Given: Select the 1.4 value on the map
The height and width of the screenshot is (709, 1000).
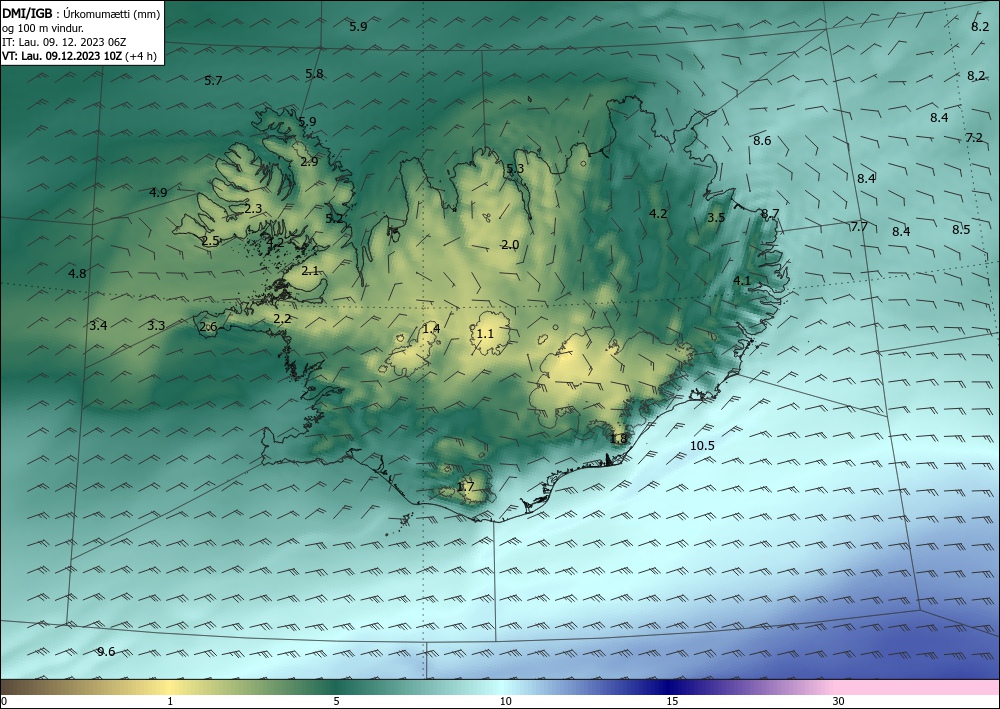Looking at the screenshot, I should click(x=431, y=328).
